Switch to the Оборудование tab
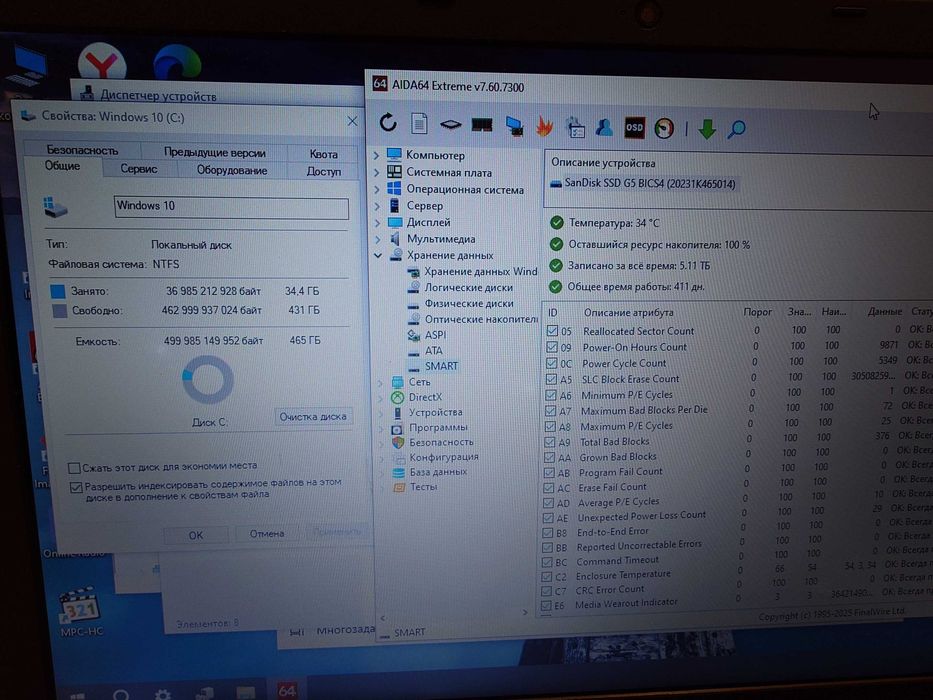The width and height of the screenshot is (933, 700). pos(231,170)
